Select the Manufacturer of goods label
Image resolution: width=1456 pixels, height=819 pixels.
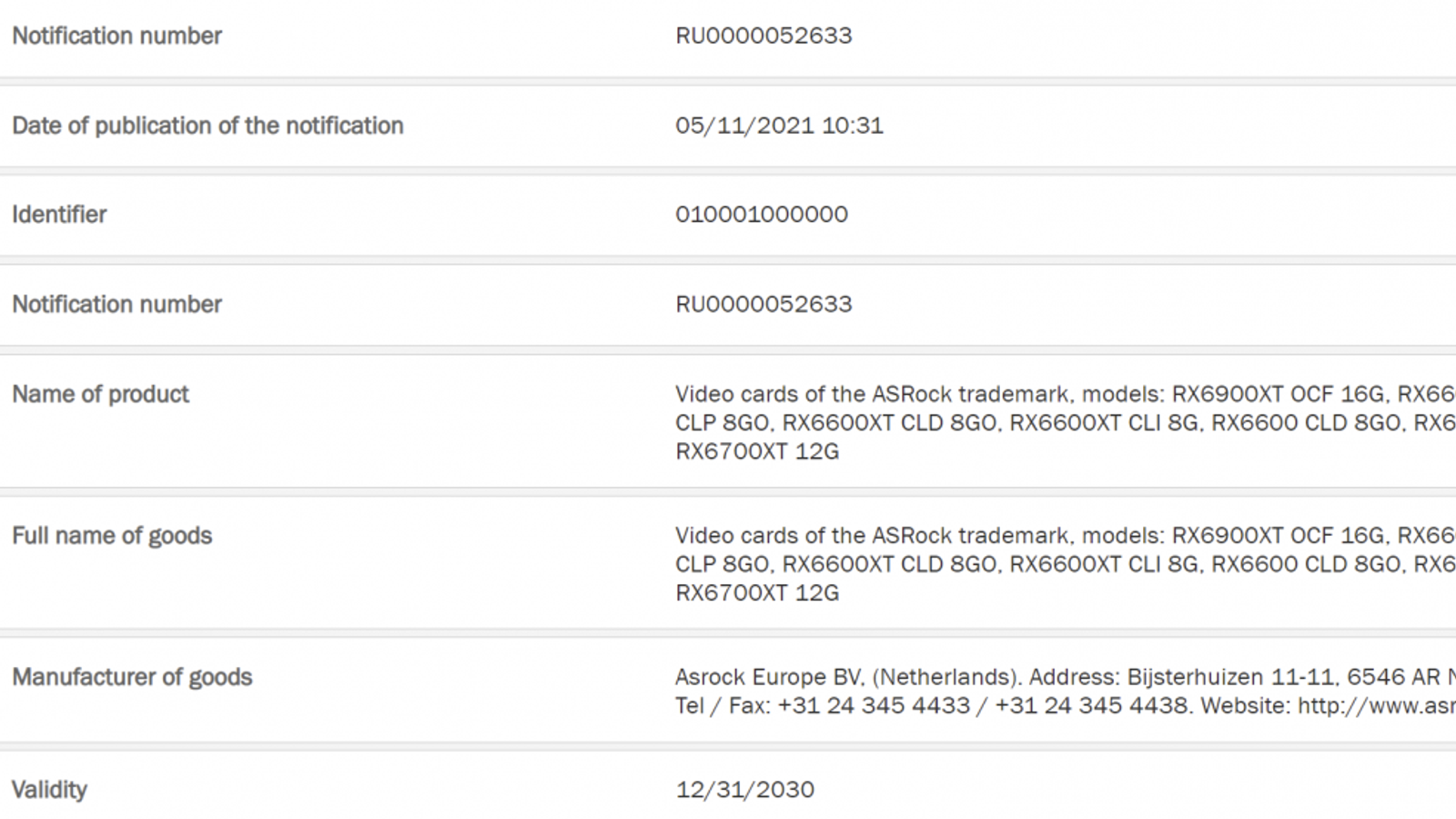click(x=132, y=677)
